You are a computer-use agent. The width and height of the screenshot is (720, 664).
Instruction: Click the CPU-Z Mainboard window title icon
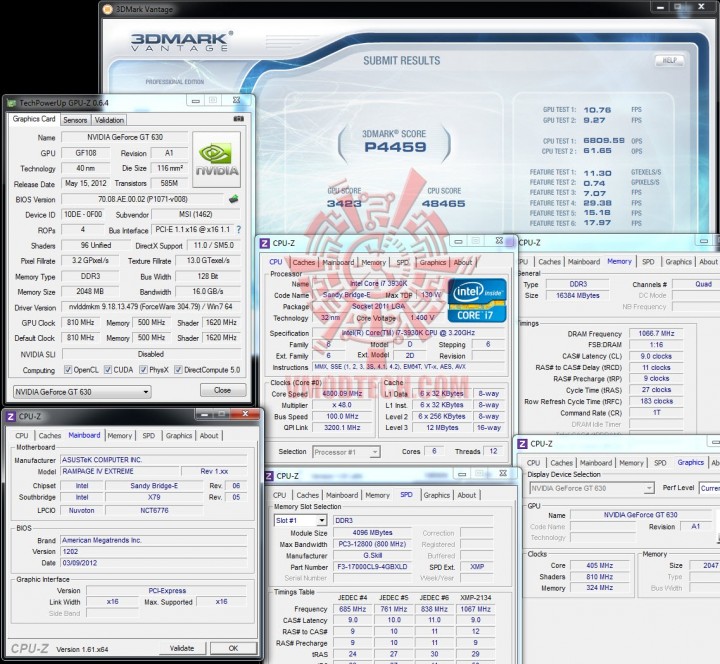(11, 416)
